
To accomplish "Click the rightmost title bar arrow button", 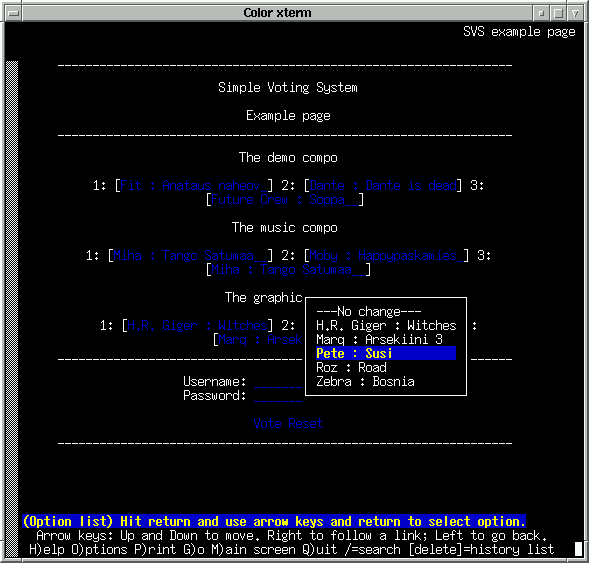I will click(575, 14).
